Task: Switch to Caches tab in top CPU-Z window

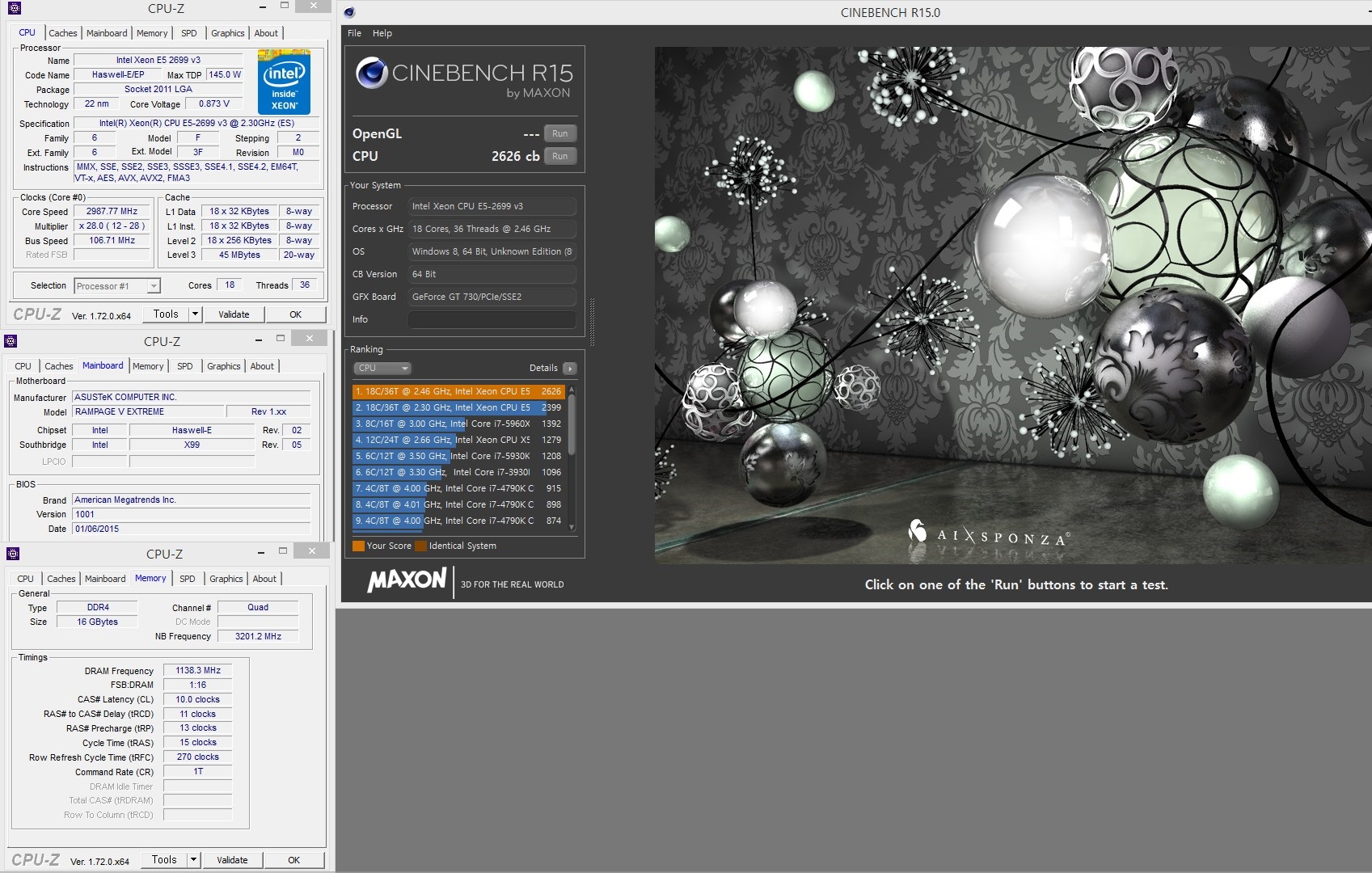Action: (x=63, y=33)
